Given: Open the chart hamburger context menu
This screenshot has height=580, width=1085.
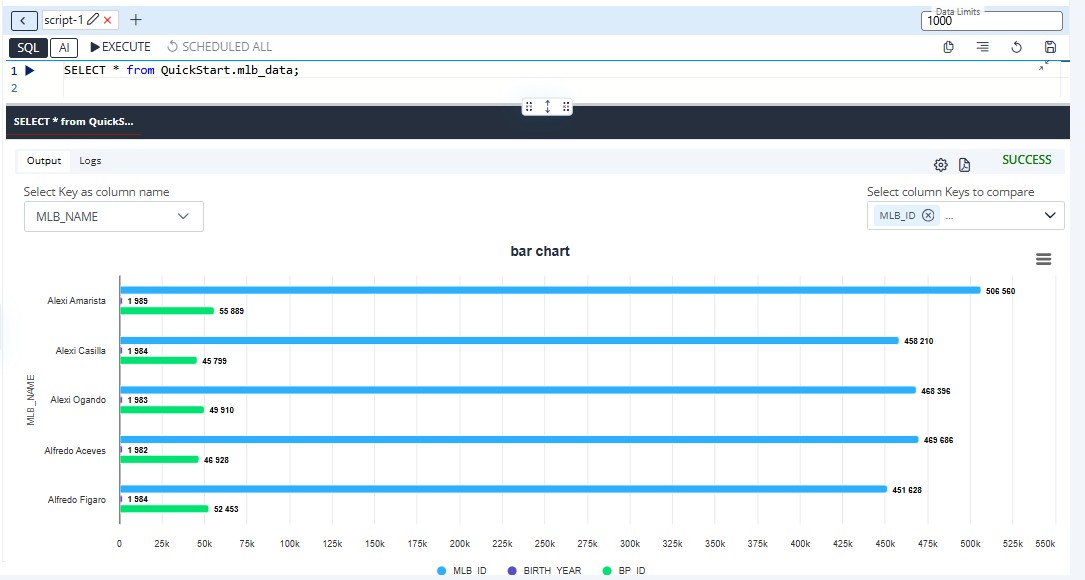Looking at the screenshot, I should point(1044,259).
